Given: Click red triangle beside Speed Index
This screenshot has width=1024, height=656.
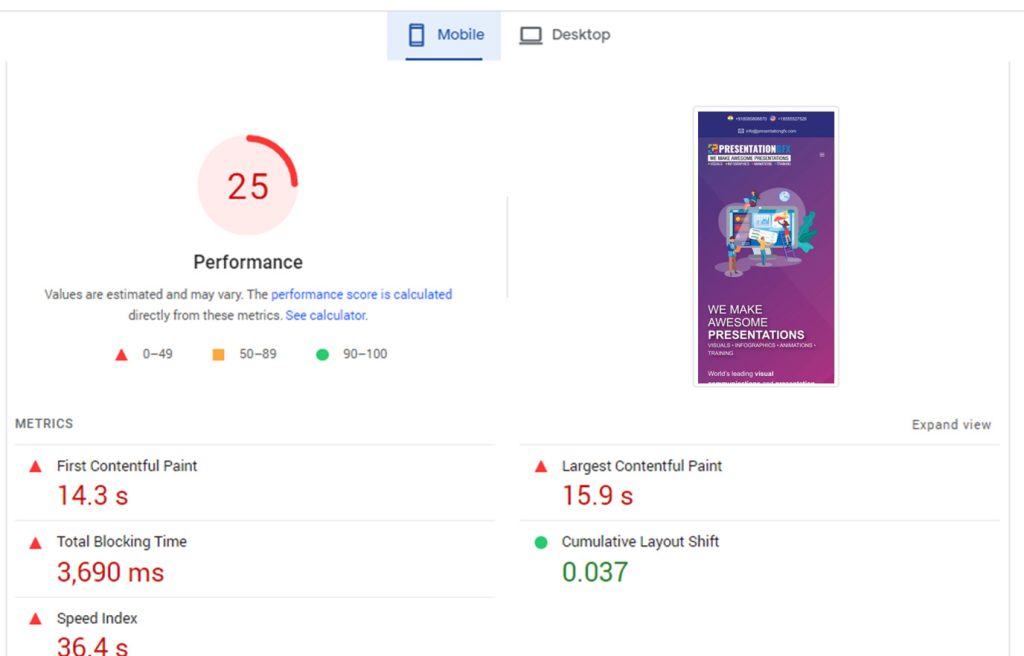Looking at the screenshot, I should click(35, 619).
